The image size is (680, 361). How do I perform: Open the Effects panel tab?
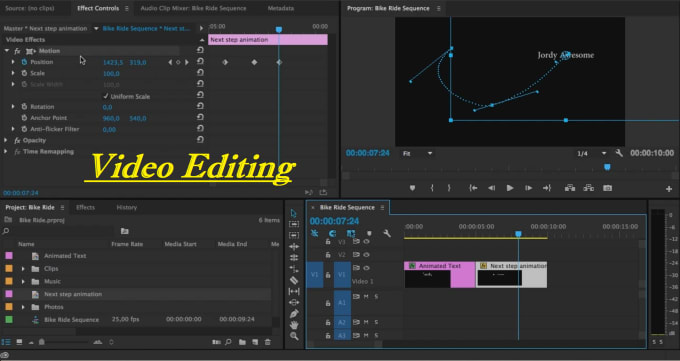pyautogui.click(x=85, y=207)
